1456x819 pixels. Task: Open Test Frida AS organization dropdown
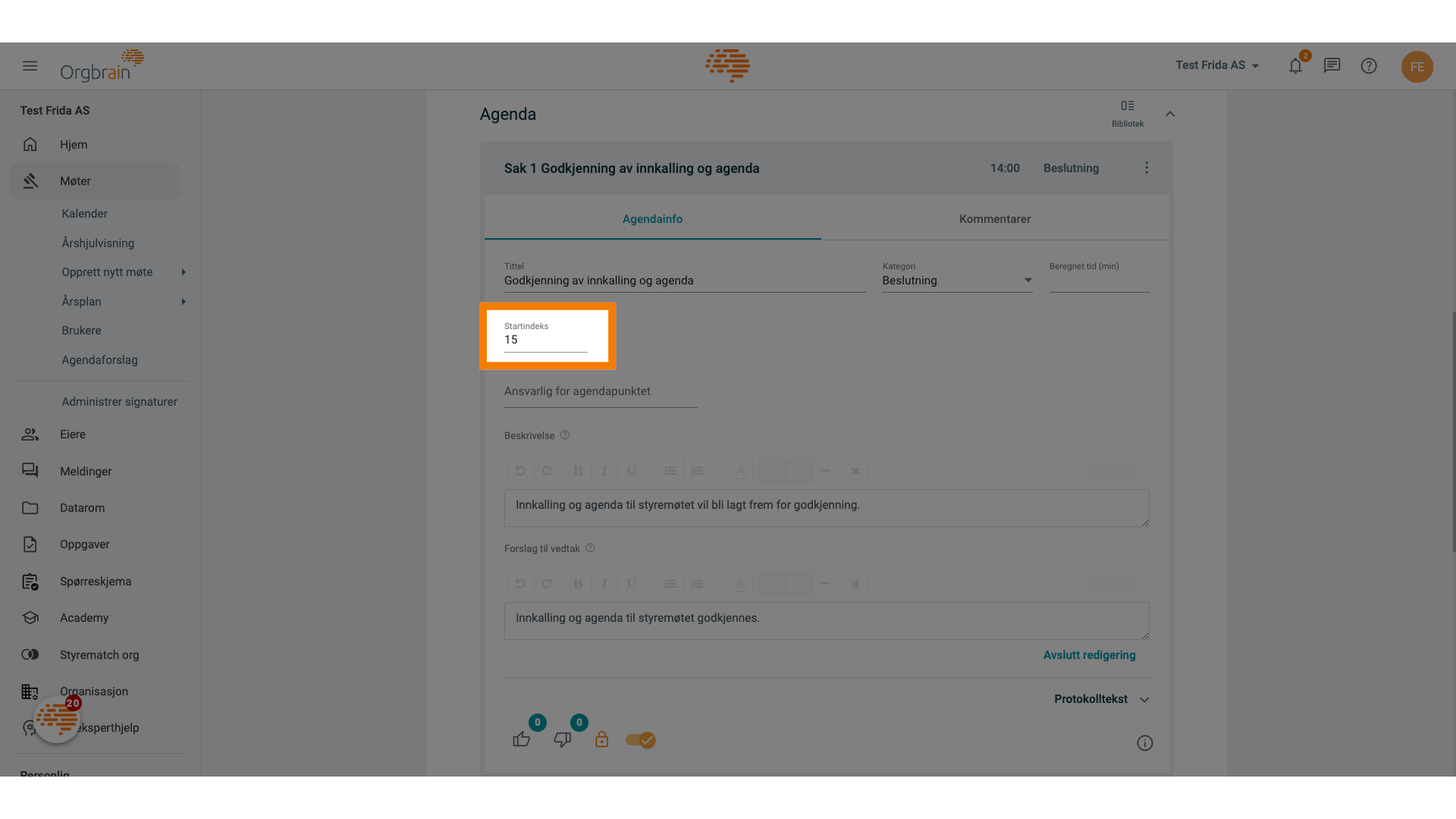click(1217, 65)
